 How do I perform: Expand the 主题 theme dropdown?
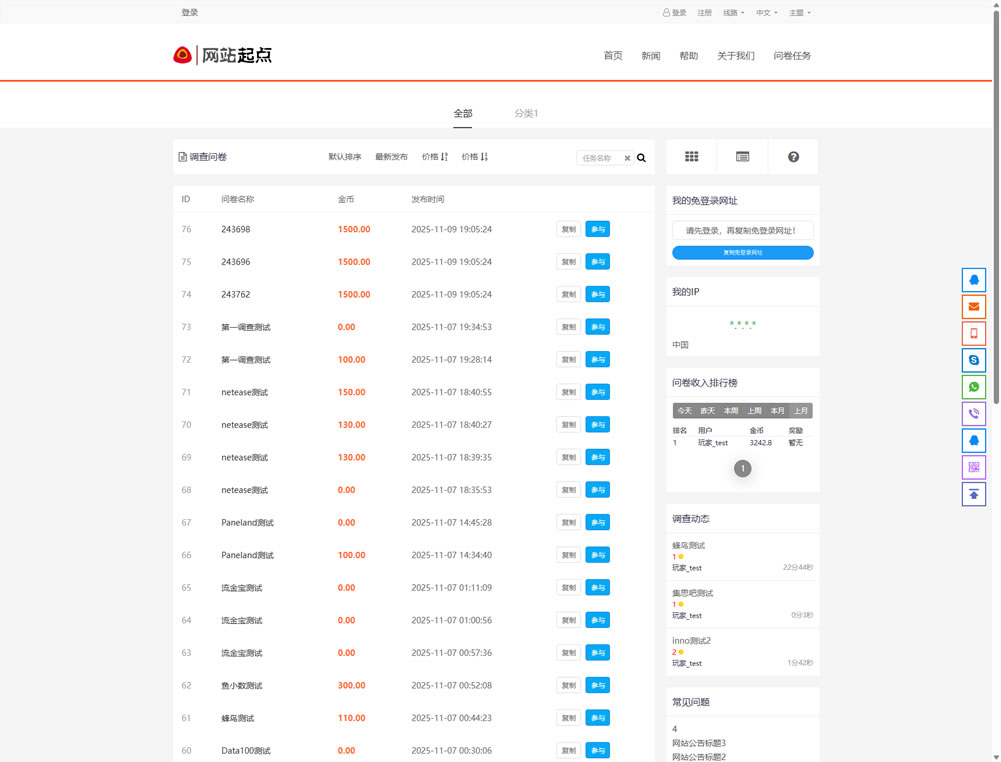(799, 13)
